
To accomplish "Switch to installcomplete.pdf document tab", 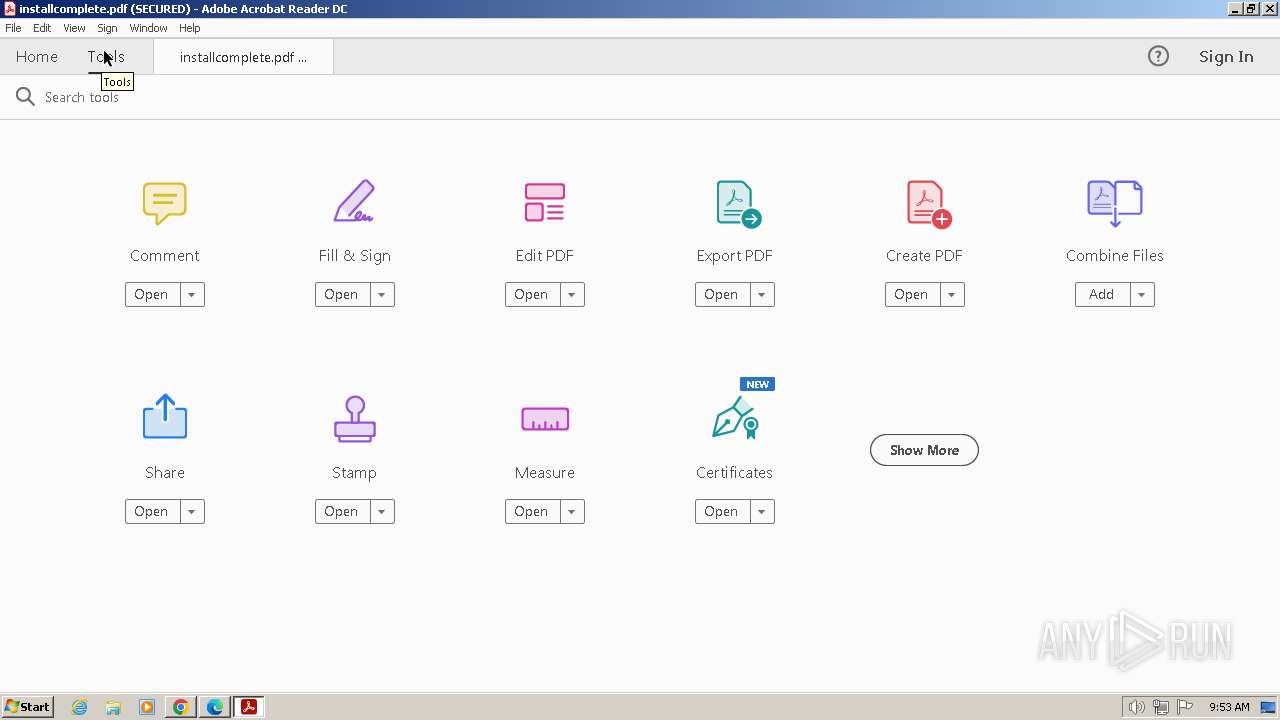I will point(243,57).
